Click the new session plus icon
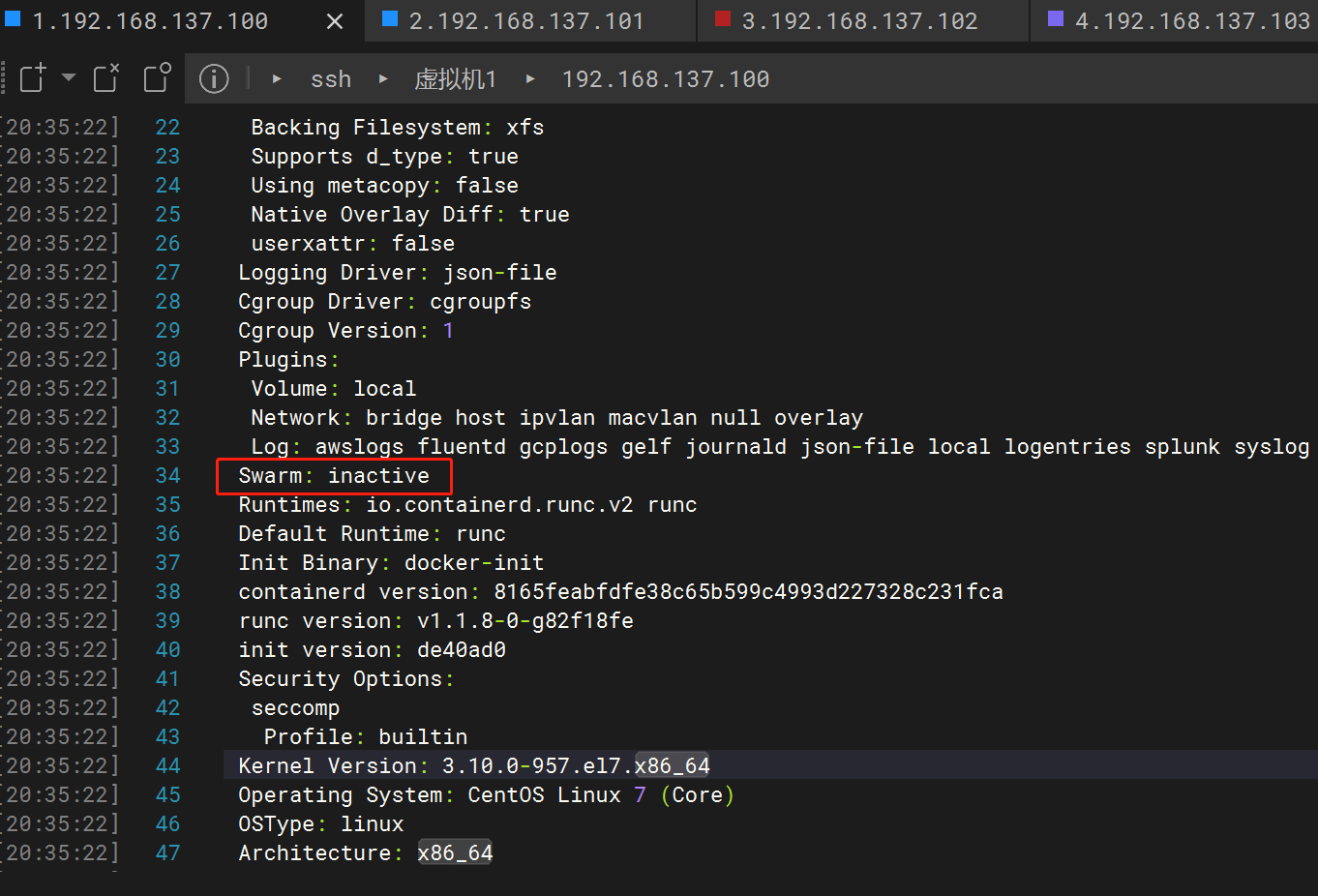This screenshot has width=1318, height=896. pyautogui.click(x=33, y=78)
